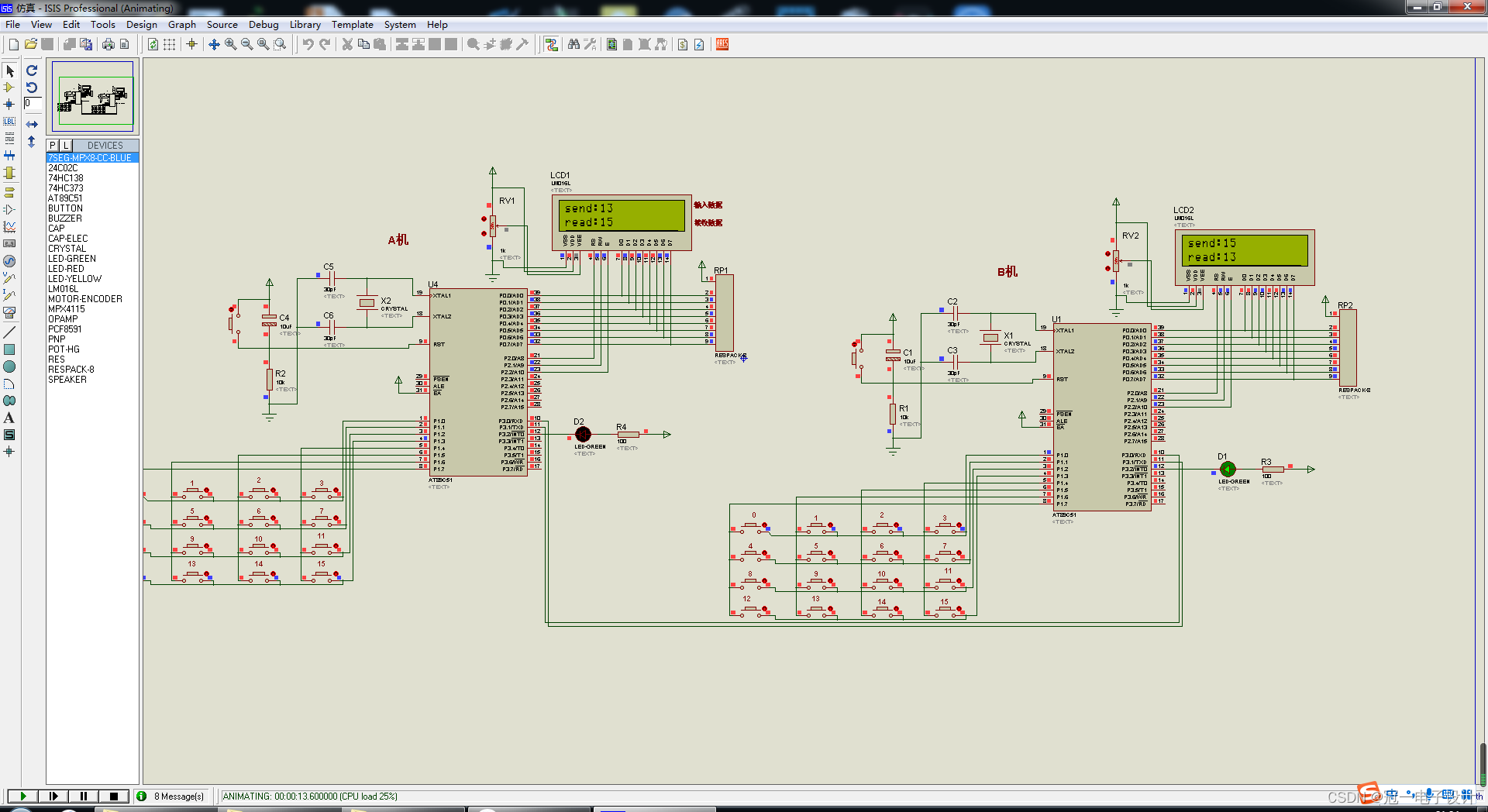Click the schematic overview thumbnail
Viewport: 1488px width, 812px height.
tap(93, 98)
